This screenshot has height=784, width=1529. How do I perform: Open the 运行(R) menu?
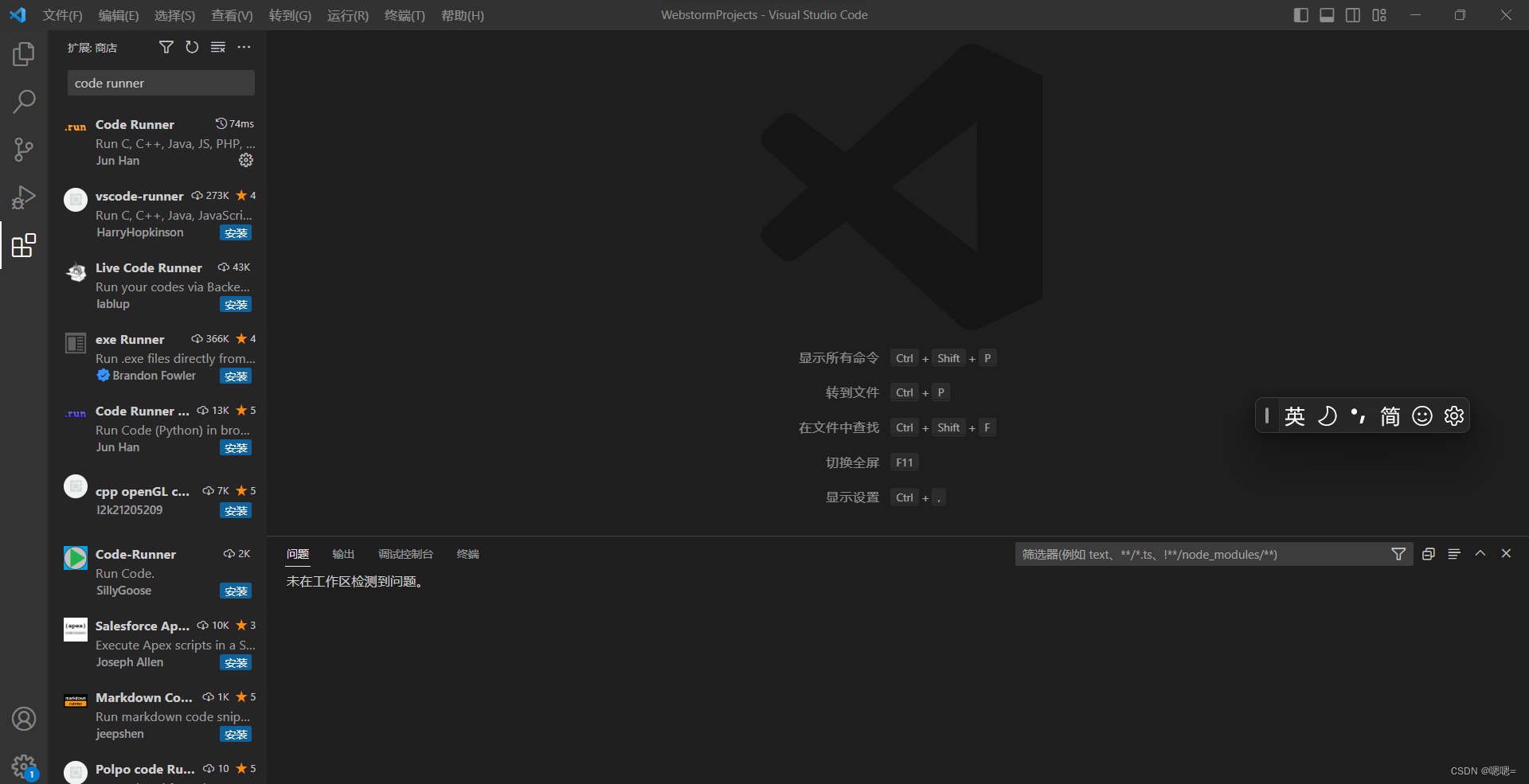(348, 15)
